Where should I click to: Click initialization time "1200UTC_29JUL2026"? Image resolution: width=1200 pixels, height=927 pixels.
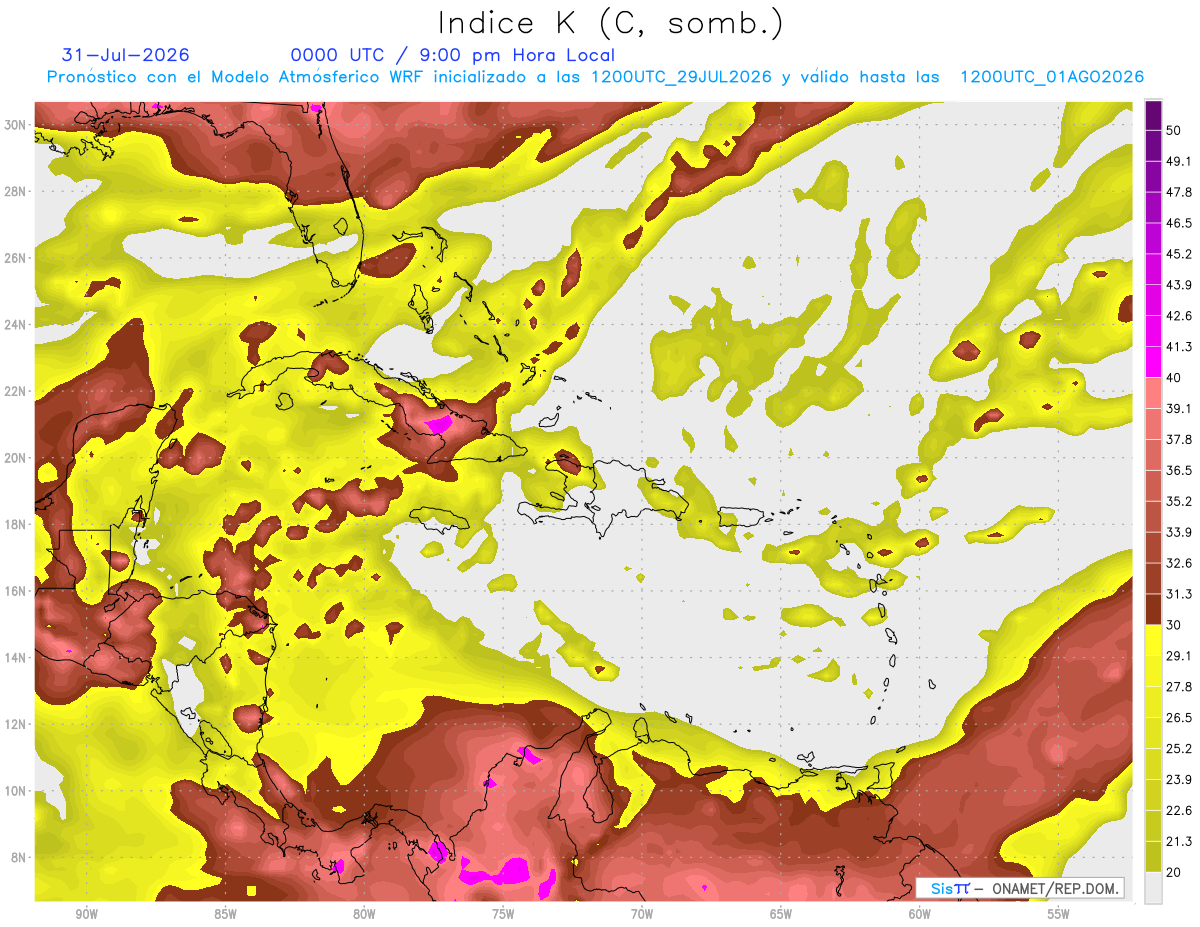coord(681,77)
